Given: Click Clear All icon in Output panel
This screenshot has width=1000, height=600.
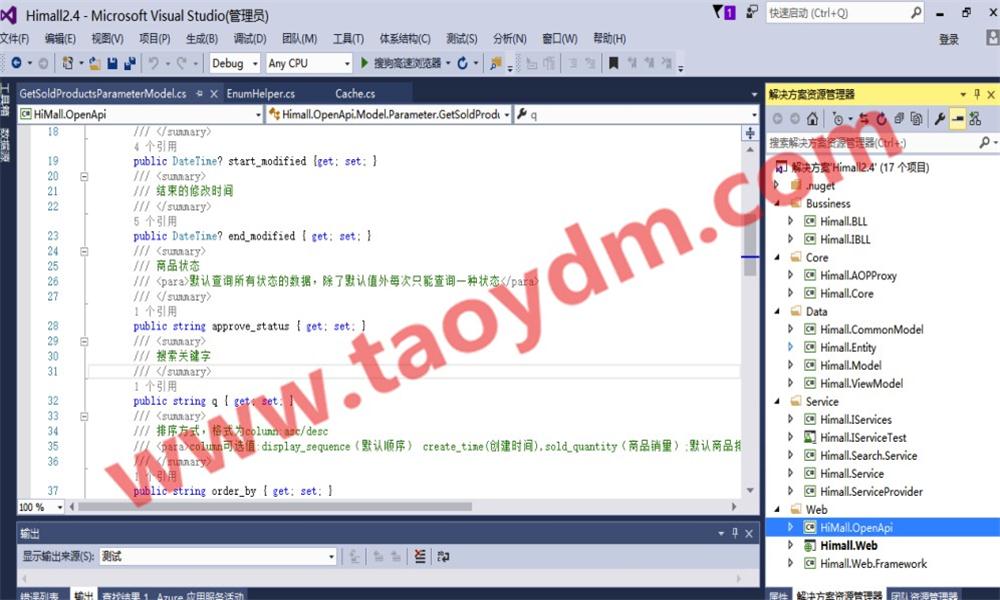Looking at the screenshot, I should coord(420,556).
